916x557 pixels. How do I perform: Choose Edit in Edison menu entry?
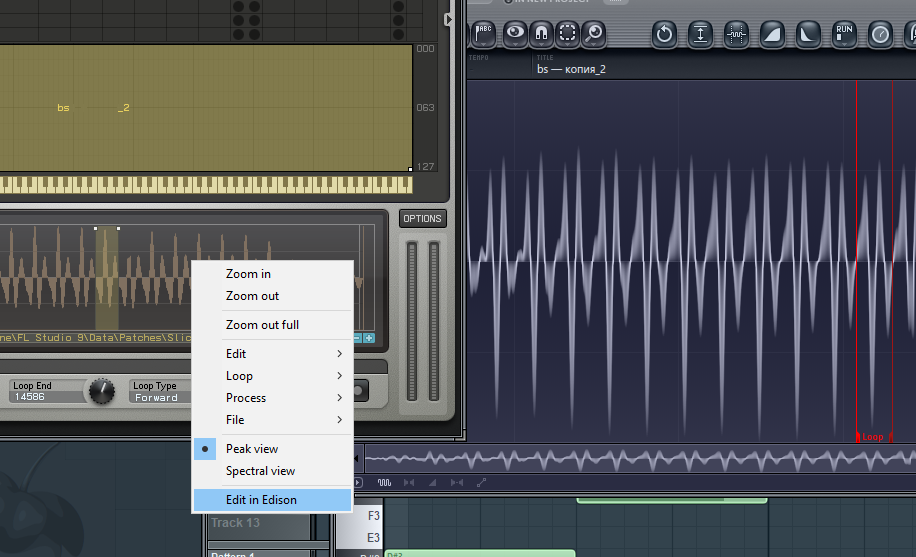(273, 500)
